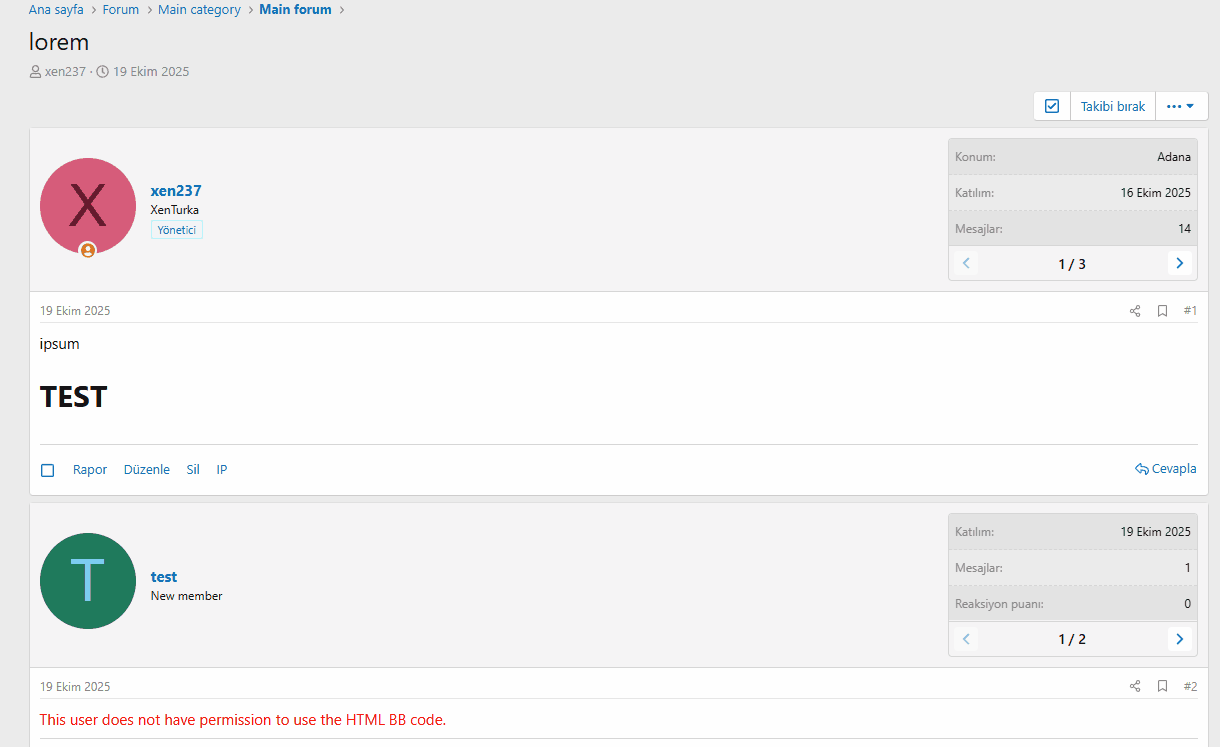Advance xen237's profile pane to page 2
The height and width of the screenshot is (747, 1220).
click(1180, 263)
